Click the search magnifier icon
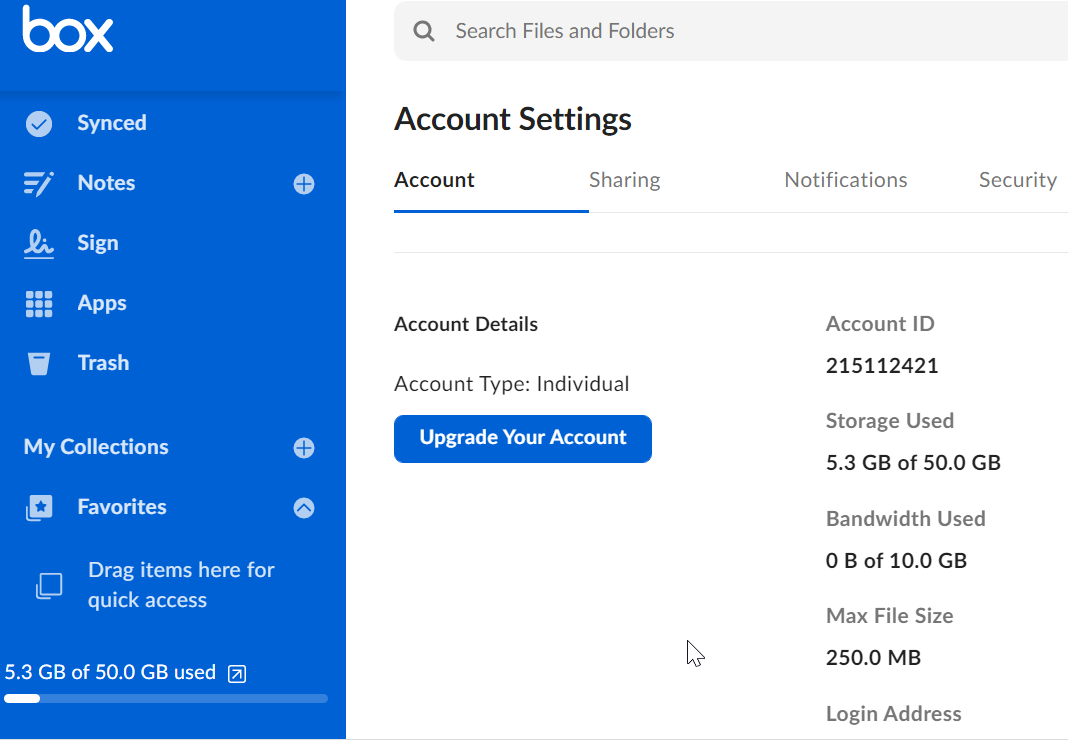The width and height of the screenshot is (1068, 742). 424,31
